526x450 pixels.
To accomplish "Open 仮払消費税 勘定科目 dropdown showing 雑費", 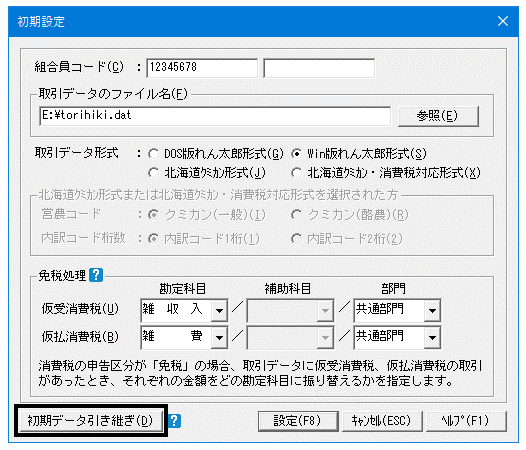I will pos(219,337).
